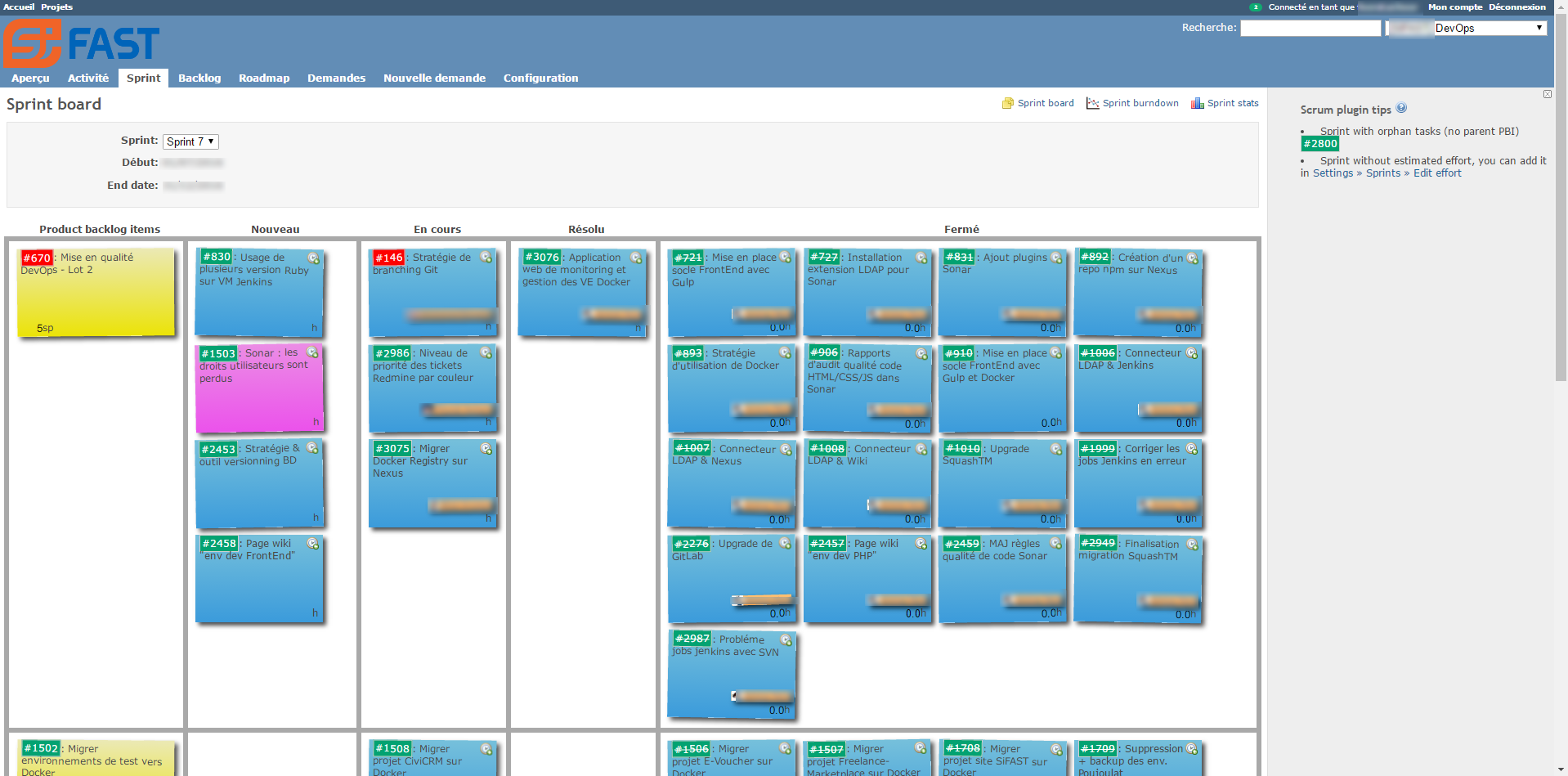Open magnifier icon on task #1010 card

(x=1056, y=449)
